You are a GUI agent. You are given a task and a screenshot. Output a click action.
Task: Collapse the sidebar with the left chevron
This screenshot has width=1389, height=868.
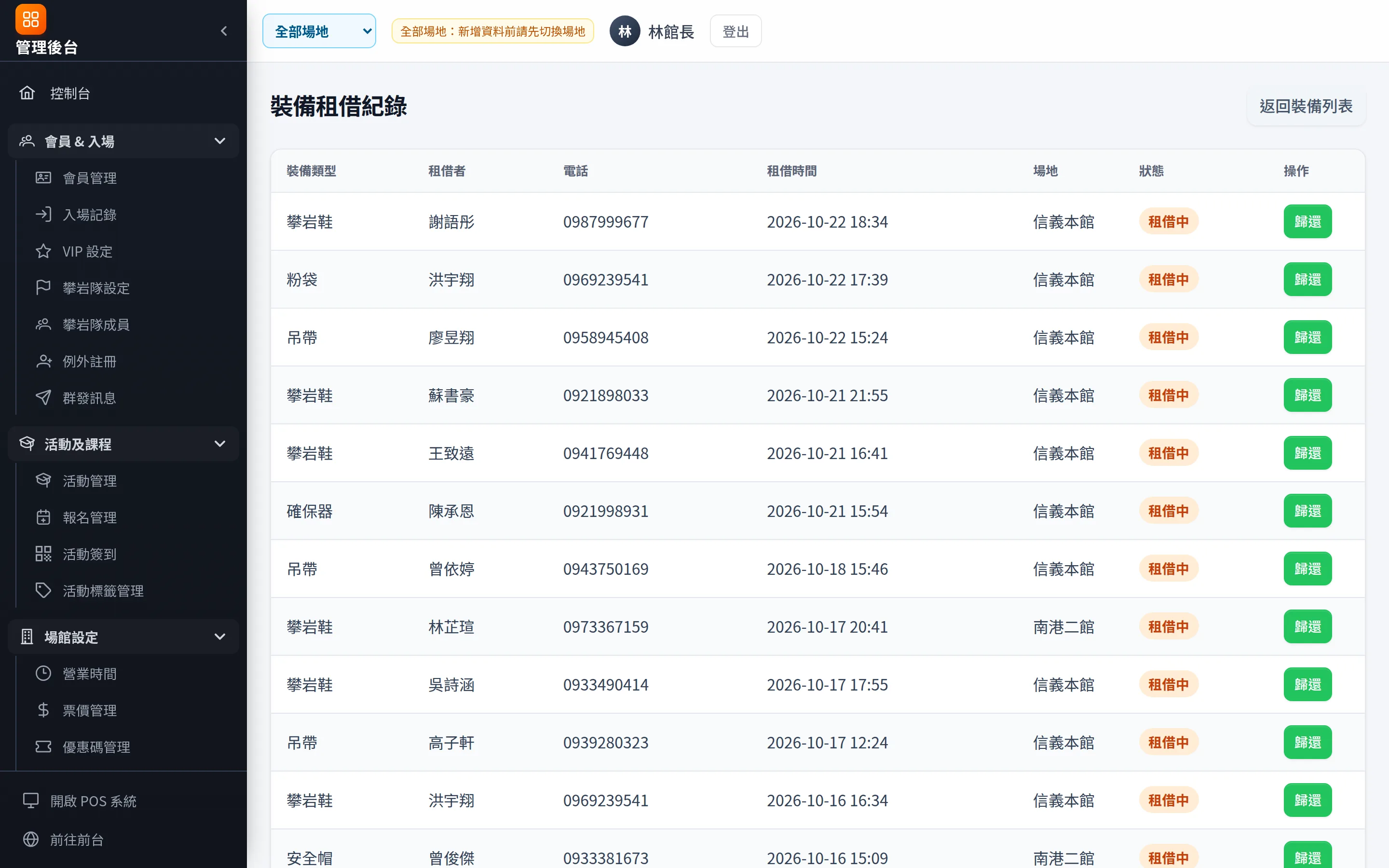point(224,31)
